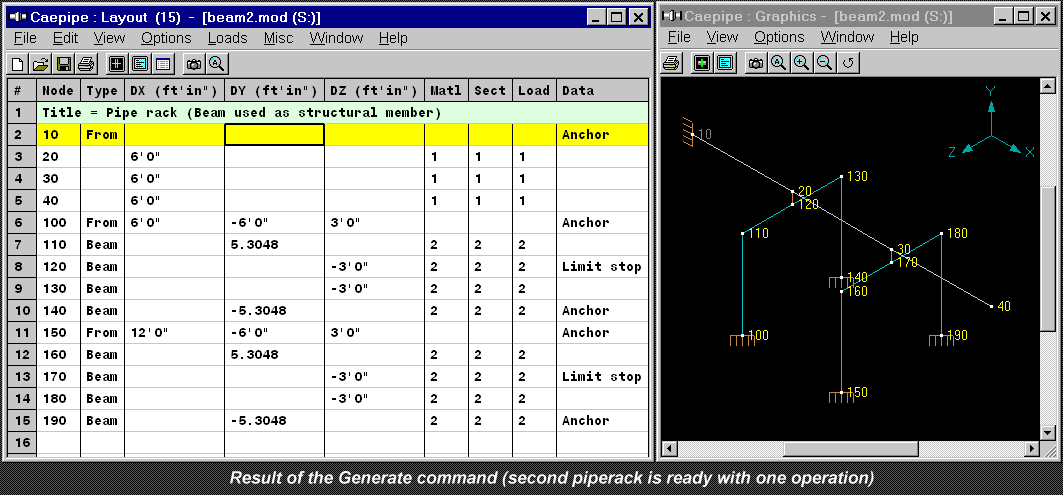Click the Zoom All magnifier in Layout toolbar
1063x495 pixels.
[217, 64]
